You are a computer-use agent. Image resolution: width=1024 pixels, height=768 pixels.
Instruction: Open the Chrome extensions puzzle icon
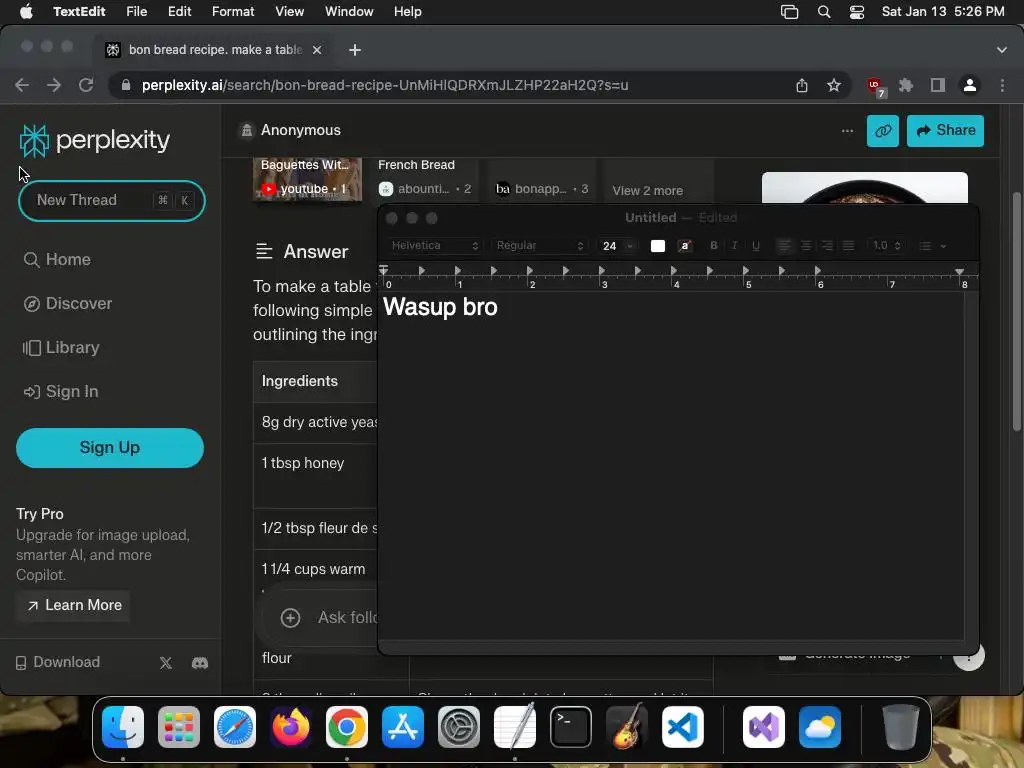tap(906, 85)
